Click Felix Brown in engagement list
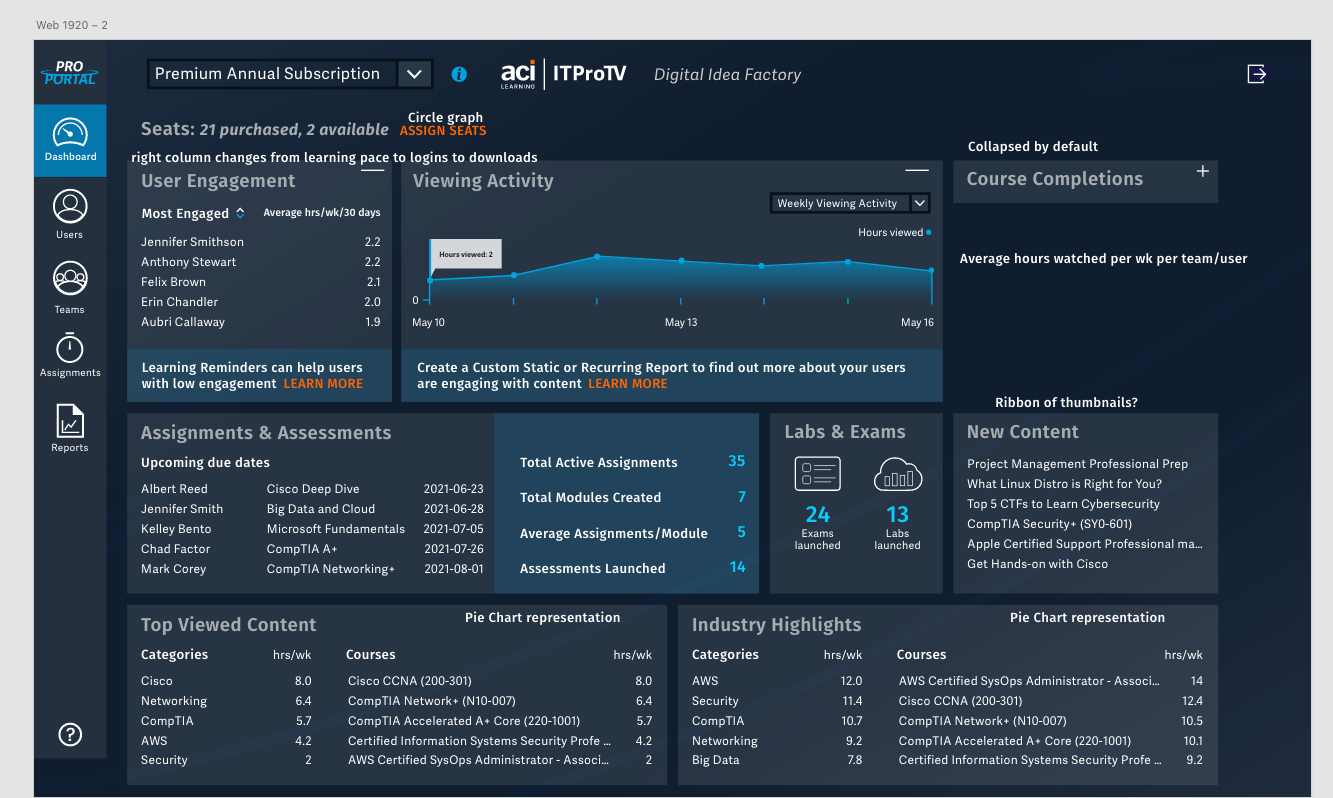1333x798 pixels. click(x=173, y=282)
